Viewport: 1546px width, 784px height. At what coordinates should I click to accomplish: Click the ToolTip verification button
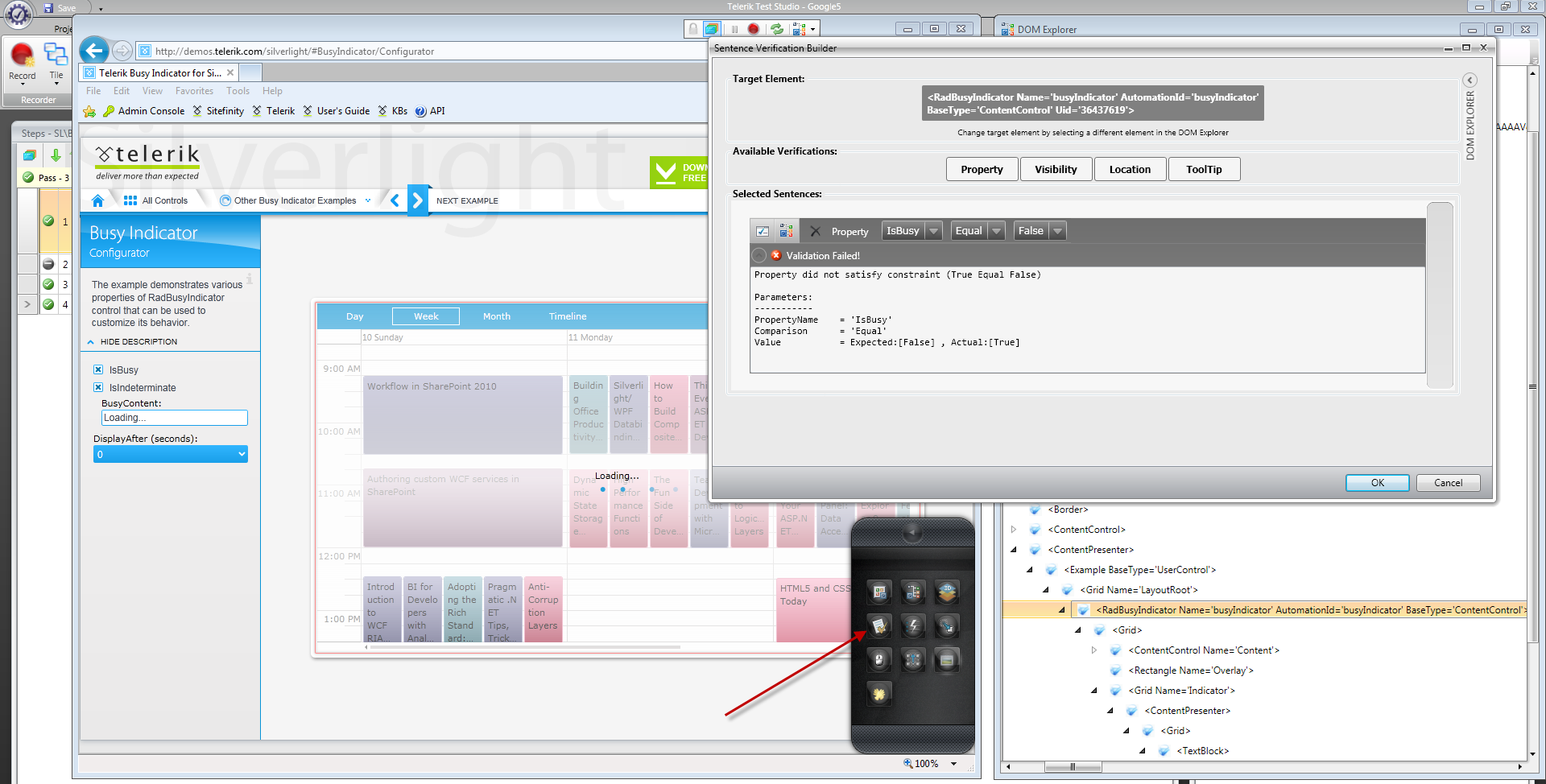pos(1204,169)
